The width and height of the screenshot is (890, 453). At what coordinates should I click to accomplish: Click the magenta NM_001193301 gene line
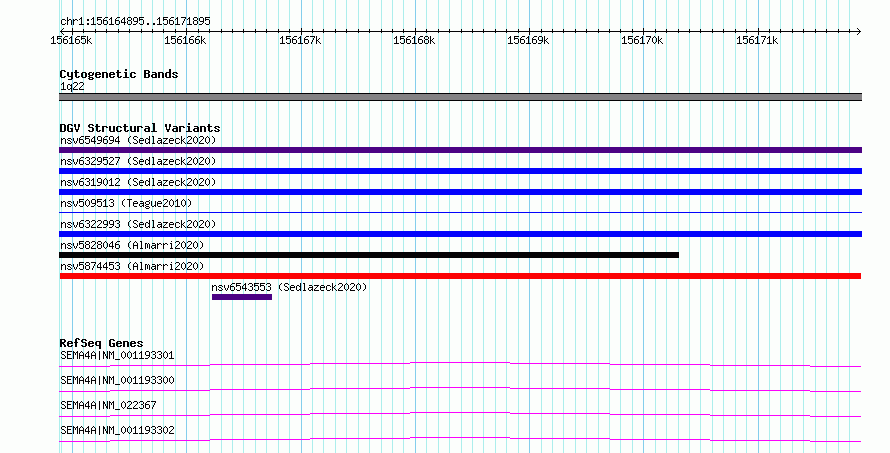coord(460,364)
